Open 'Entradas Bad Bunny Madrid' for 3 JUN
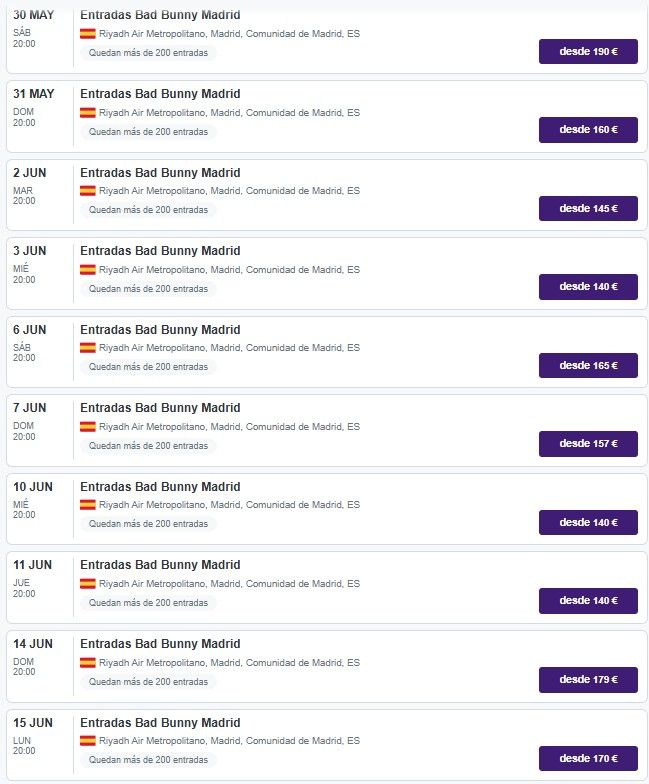 pos(160,251)
